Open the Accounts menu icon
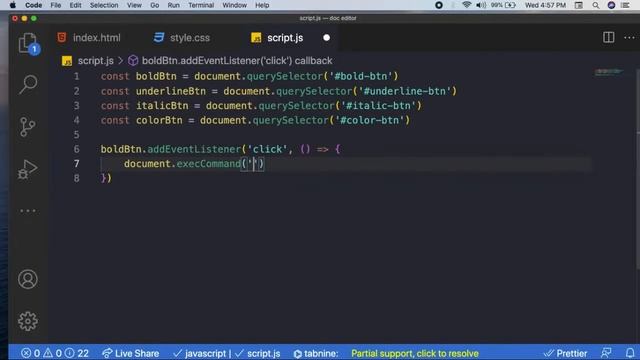This screenshot has height=360, width=640. [x=28, y=280]
